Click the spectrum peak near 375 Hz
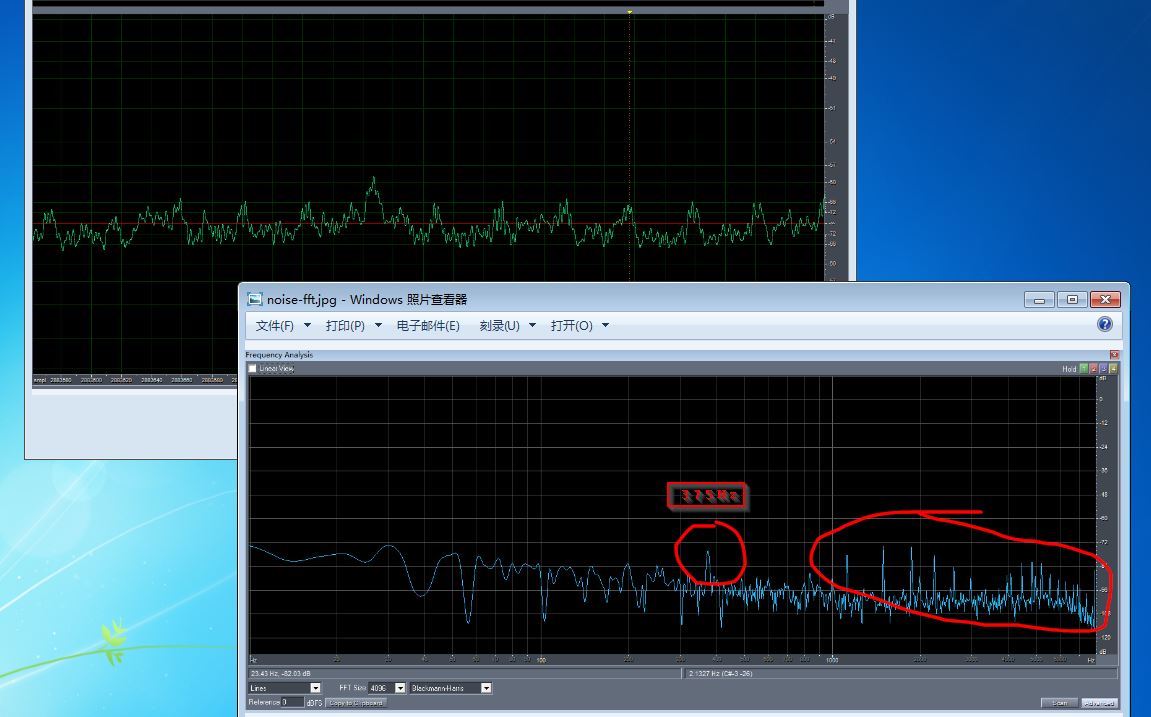Image resolution: width=1151 pixels, height=717 pixels. [x=708, y=554]
